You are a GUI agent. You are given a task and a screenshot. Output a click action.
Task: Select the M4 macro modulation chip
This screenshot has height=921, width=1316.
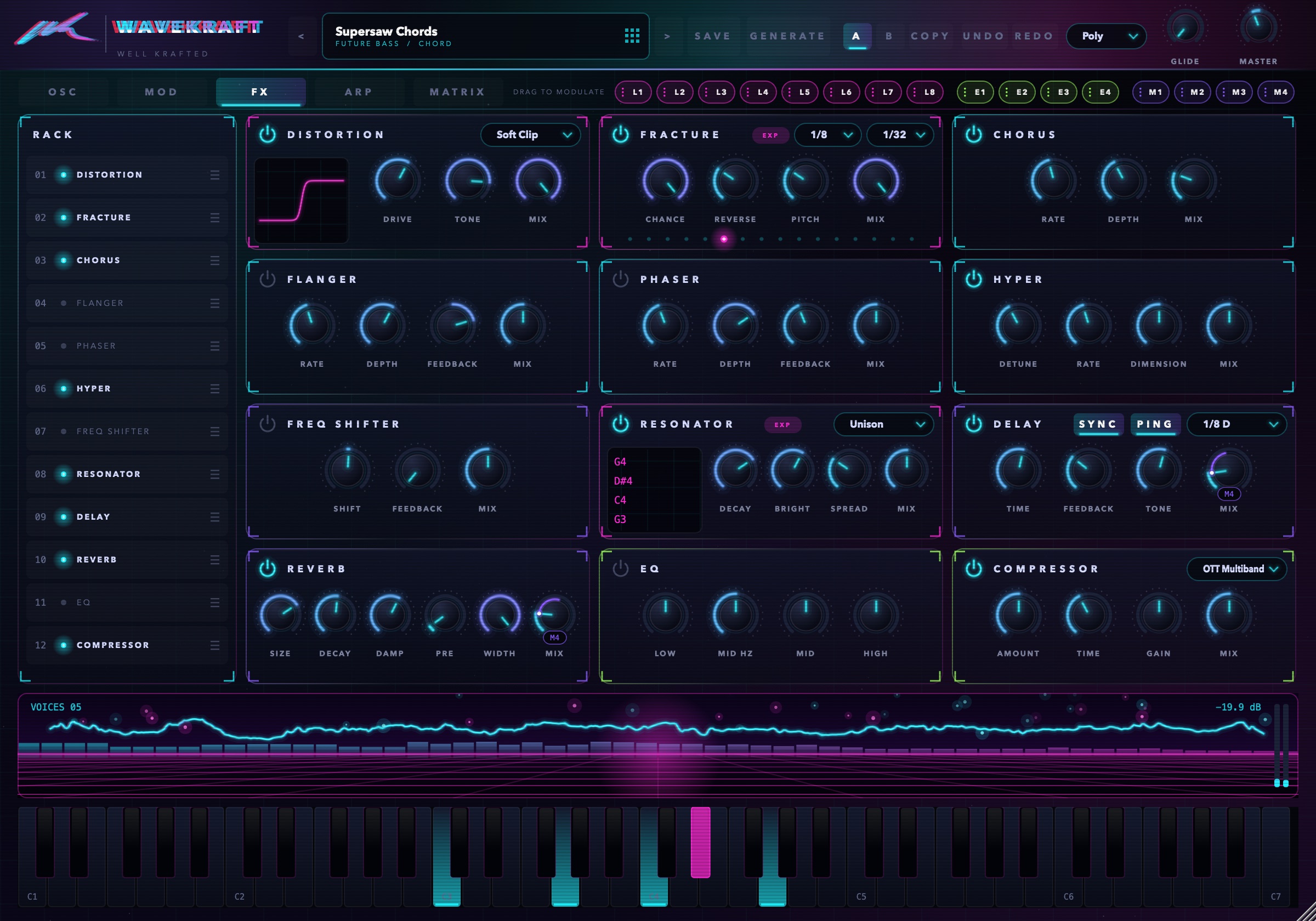pyautogui.click(x=1276, y=92)
